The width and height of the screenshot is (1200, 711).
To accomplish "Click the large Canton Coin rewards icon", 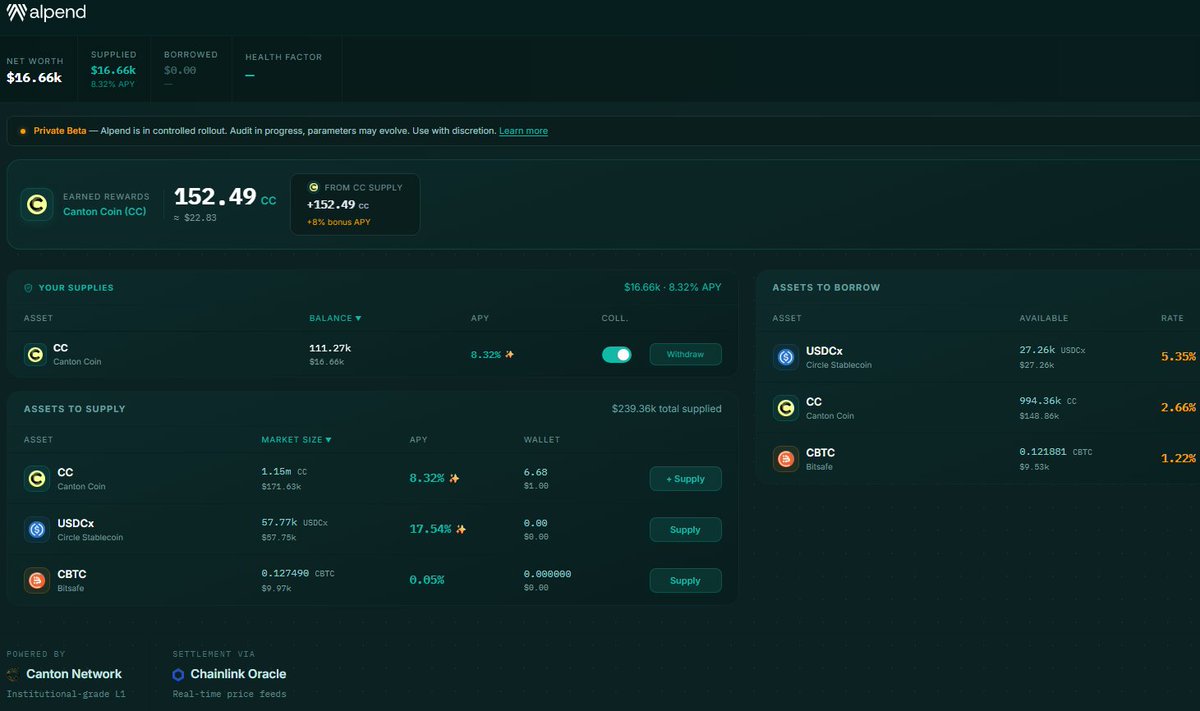I will coord(37,204).
